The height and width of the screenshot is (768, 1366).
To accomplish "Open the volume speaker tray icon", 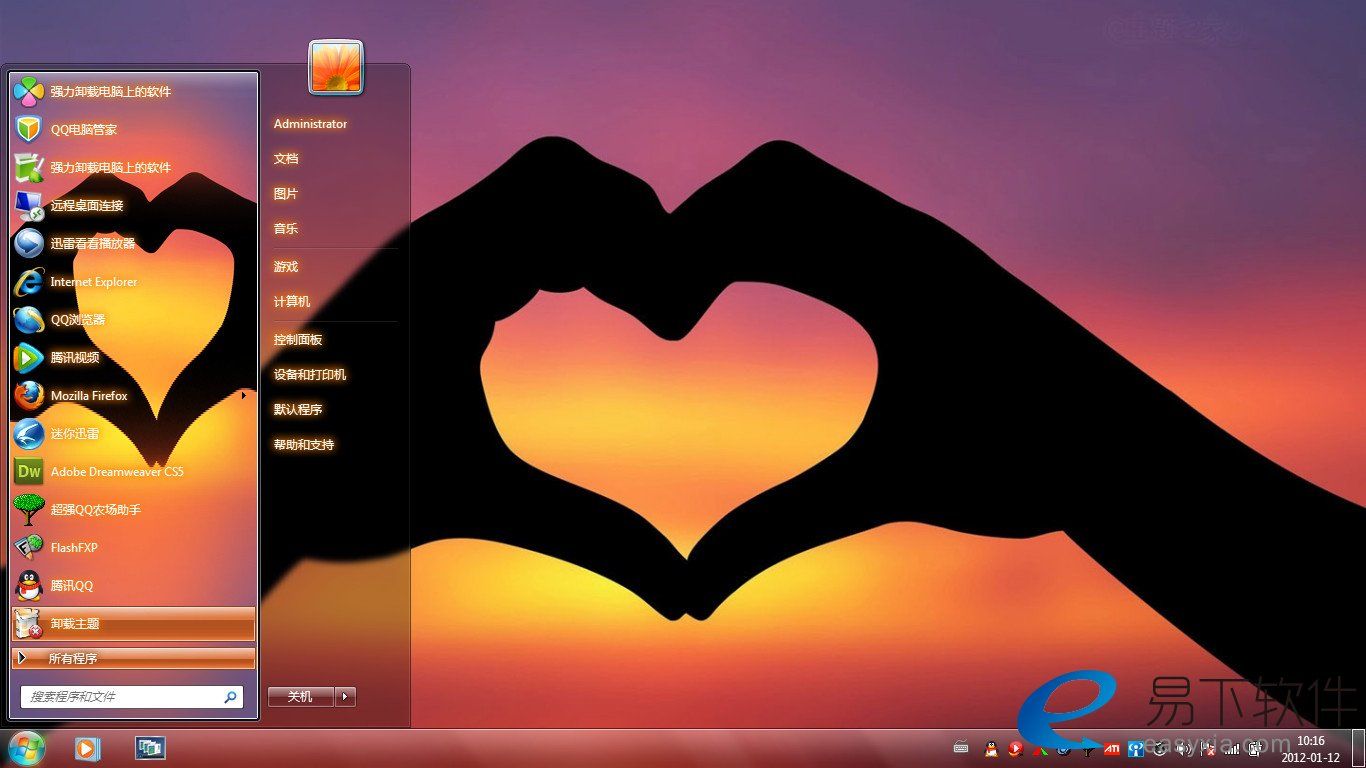I will click(x=1184, y=748).
